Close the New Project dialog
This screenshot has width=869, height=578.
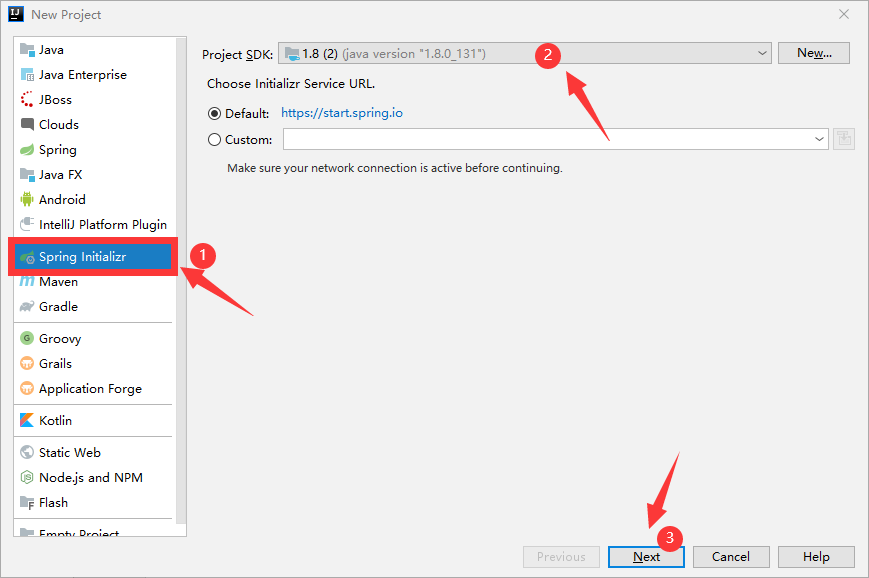[x=844, y=14]
